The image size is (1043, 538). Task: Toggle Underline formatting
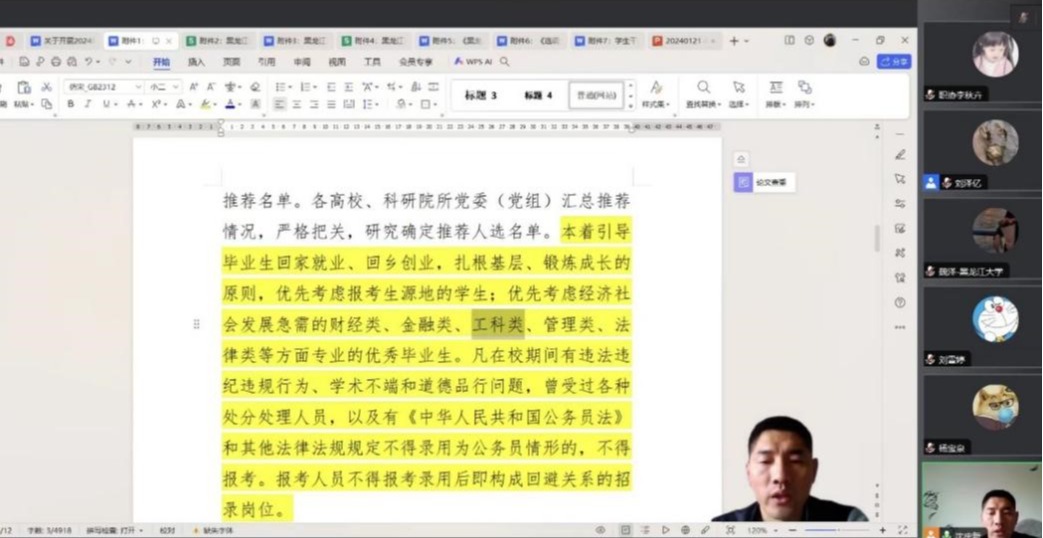point(106,104)
